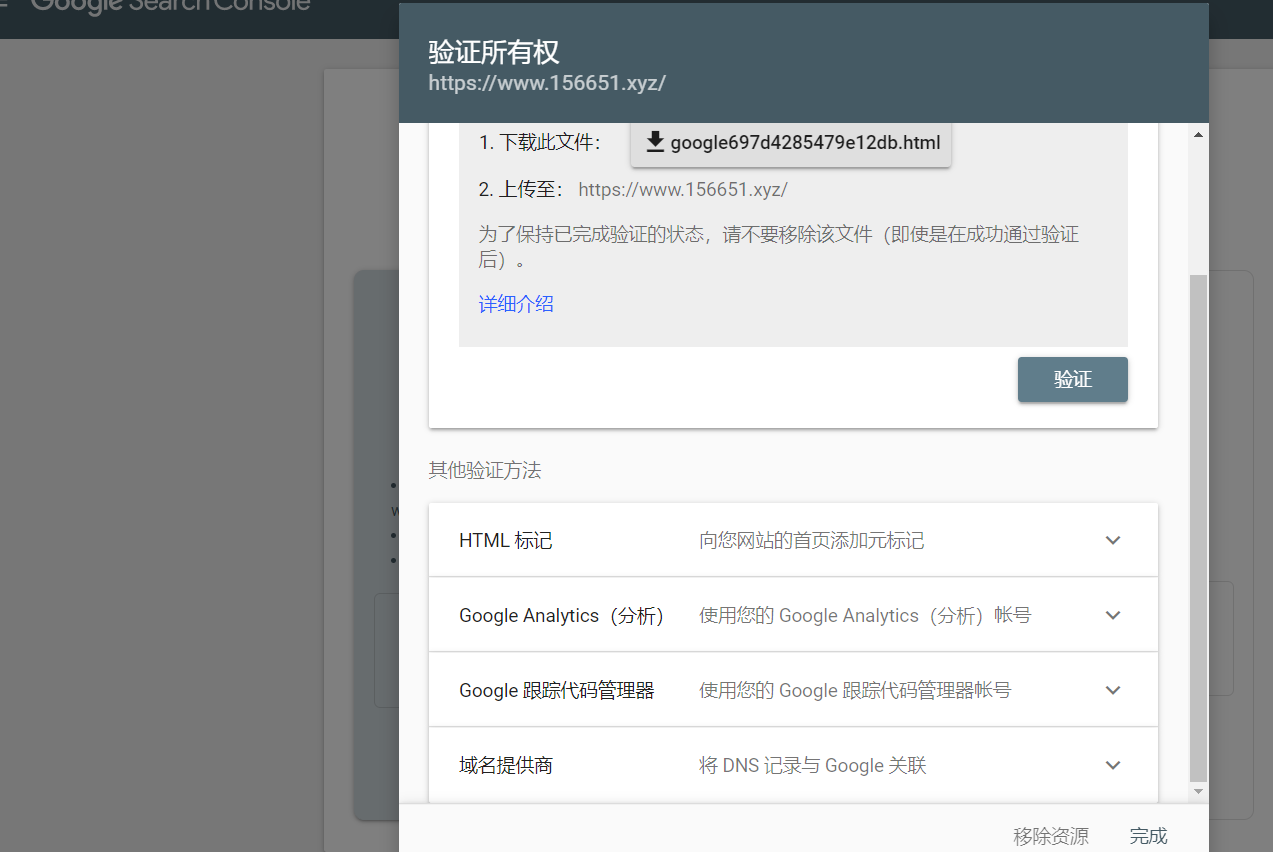
Task: Click the HTML 标记 method label
Action: pyautogui.click(x=506, y=541)
